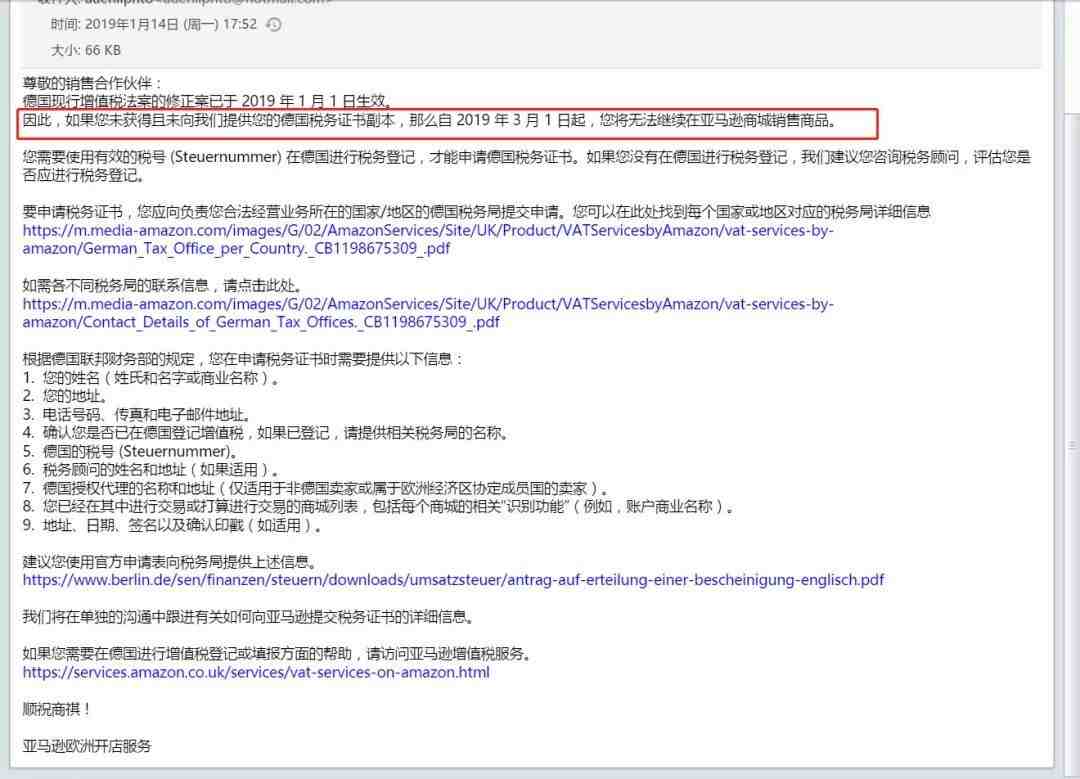The image size is (1080, 779).
Task: Open the Contact_Details_of_German_Tax_Offices PDF link
Action: 428,313
